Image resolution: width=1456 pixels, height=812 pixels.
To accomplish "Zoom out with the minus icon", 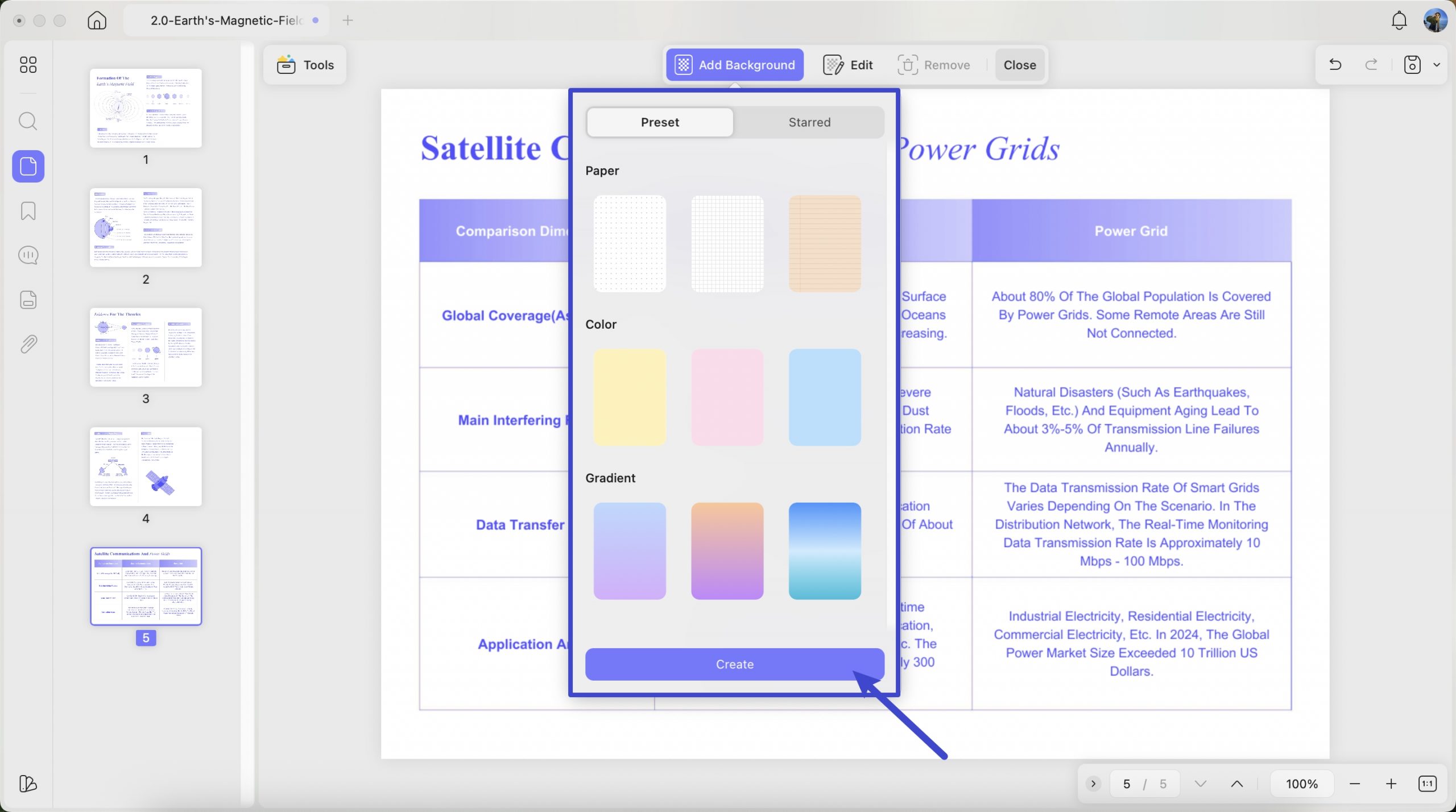I will [x=1355, y=784].
